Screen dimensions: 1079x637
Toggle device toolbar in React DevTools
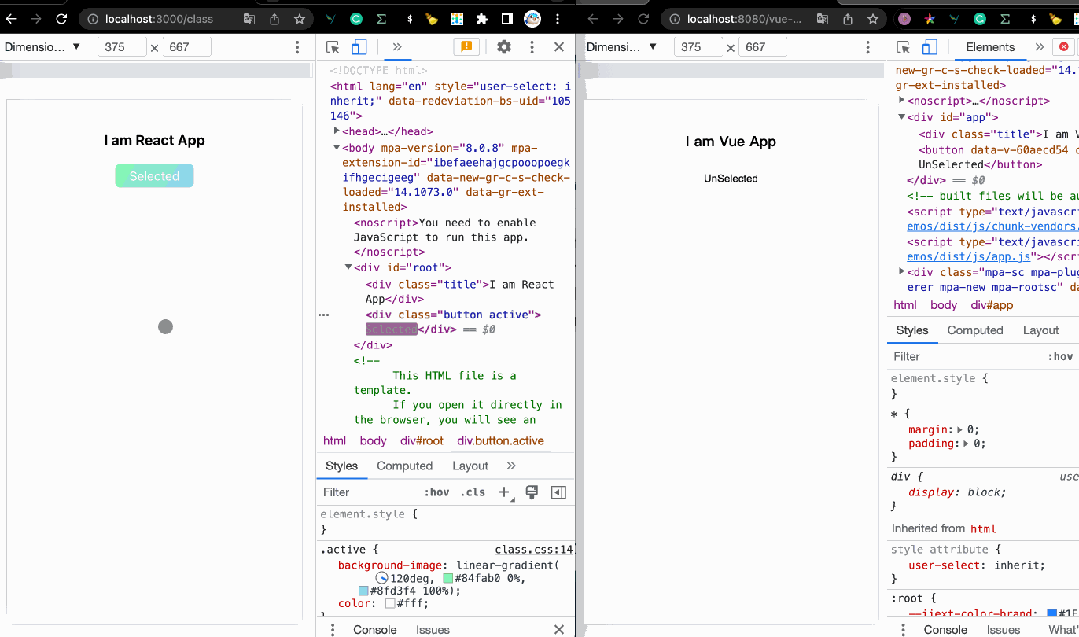(359, 47)
